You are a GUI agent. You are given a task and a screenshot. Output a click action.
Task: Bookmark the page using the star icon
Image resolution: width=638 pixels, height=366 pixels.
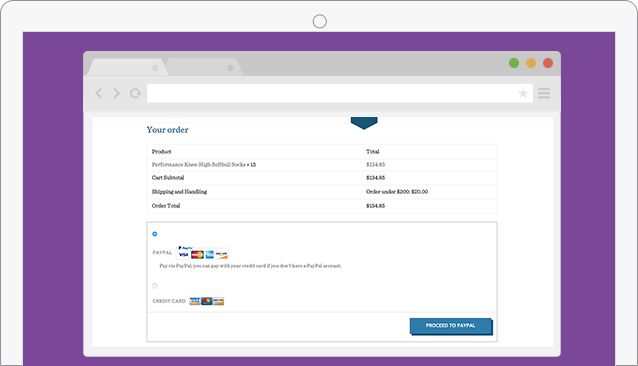click(x=523, y=94)
